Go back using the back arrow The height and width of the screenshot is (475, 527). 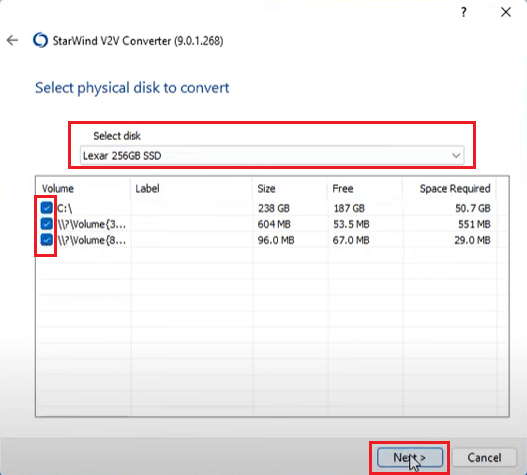pos(12,40)
